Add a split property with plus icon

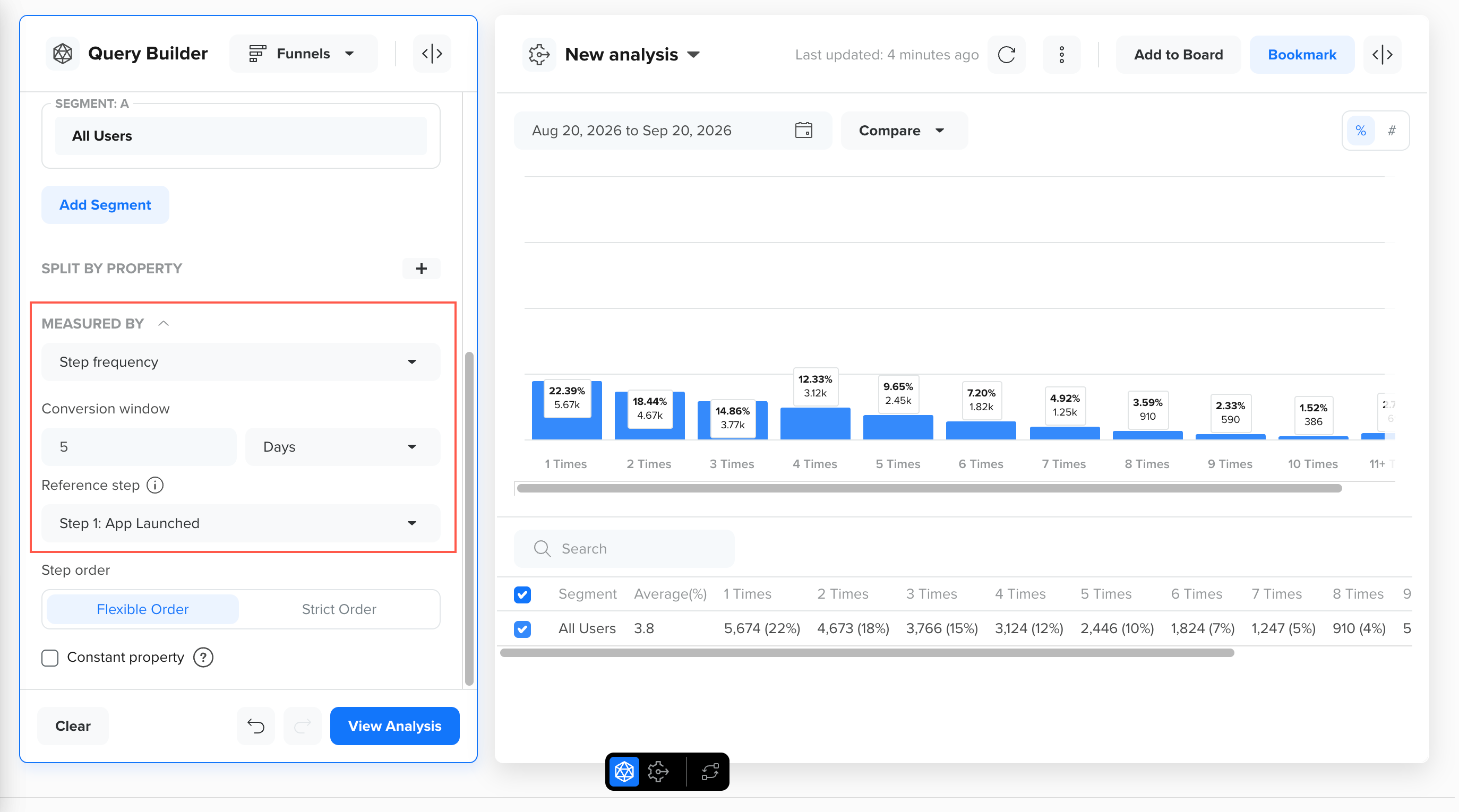coord(422,269)
